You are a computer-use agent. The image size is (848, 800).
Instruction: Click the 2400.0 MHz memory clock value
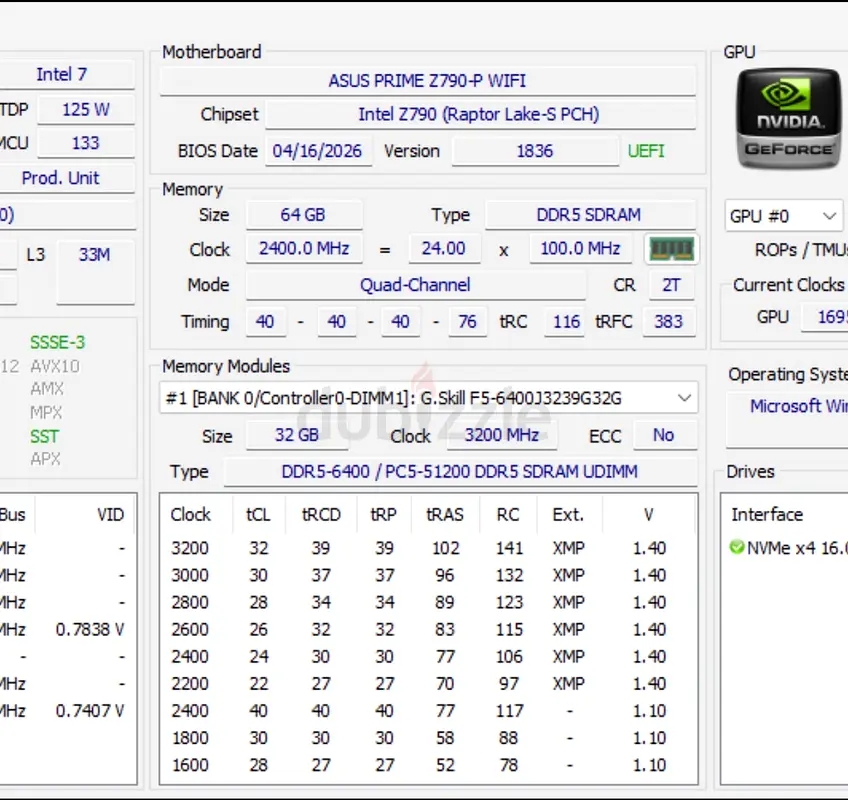tap(304, 249)
